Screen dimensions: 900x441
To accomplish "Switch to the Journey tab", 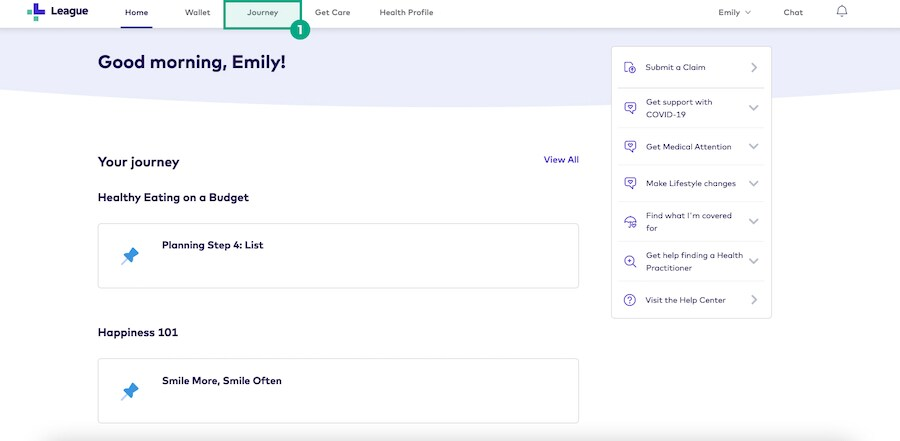I will [x=262, y=13].
